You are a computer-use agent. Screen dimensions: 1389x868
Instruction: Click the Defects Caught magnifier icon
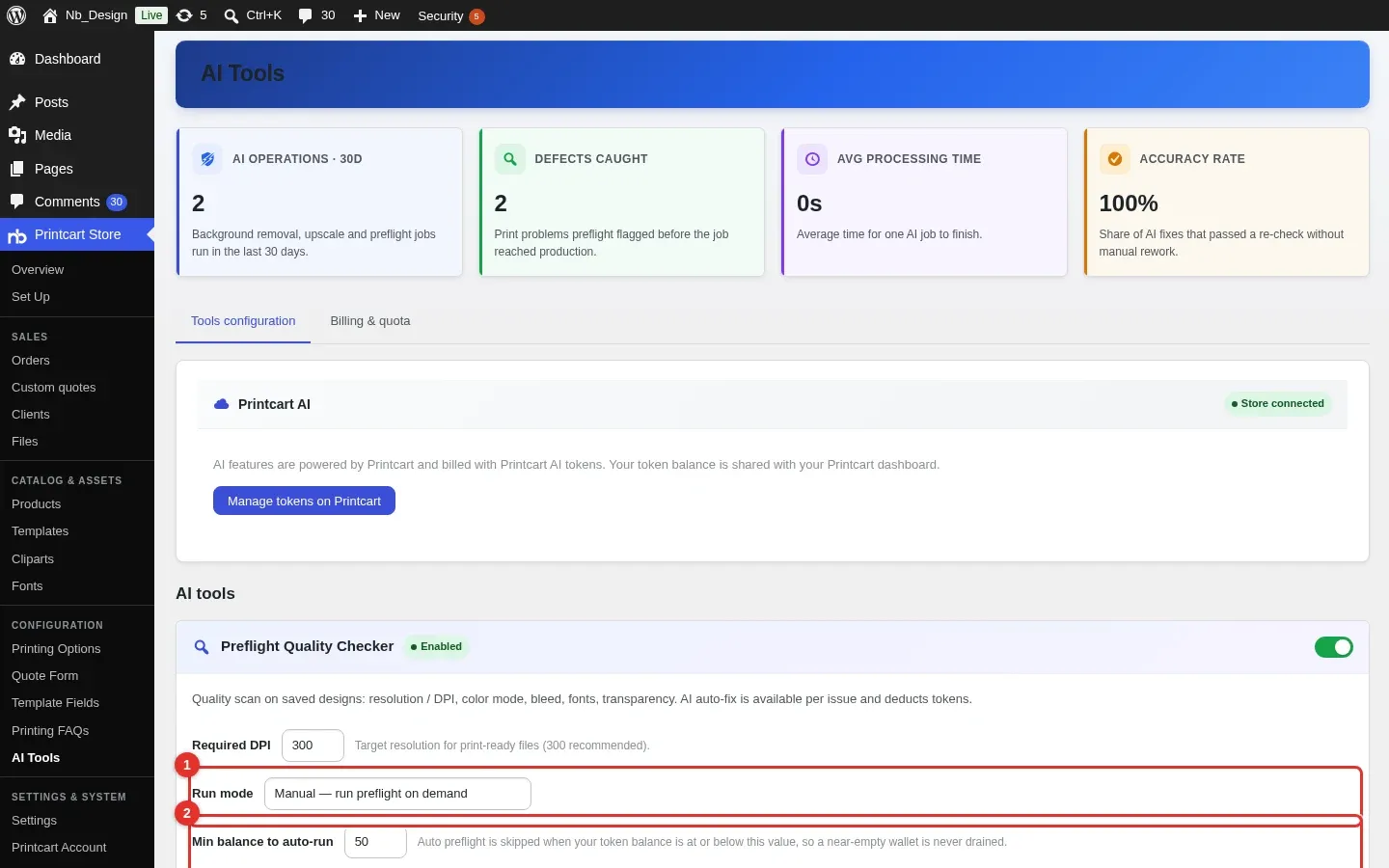point(510,159)
